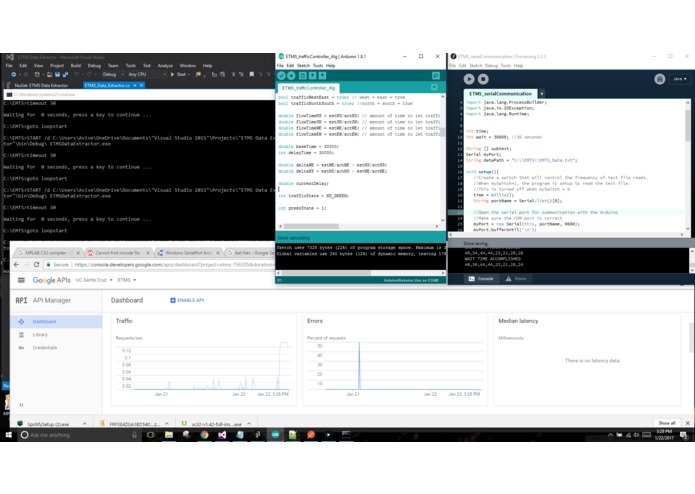The width and height of the screenshot is (695, 494).
Task: Open Visual Studio Debug menu
Action: [x=94, y=66]
